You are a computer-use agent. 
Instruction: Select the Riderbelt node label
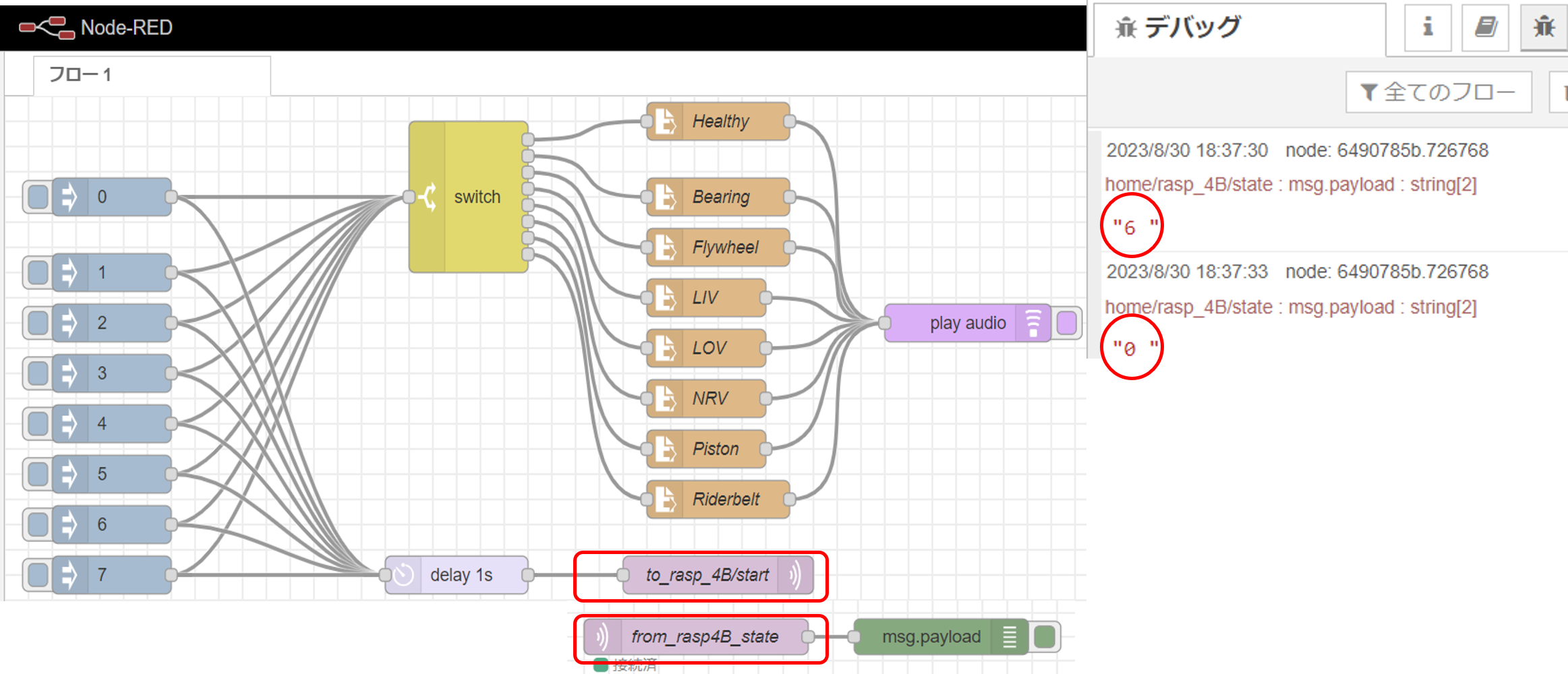point(726,499)
